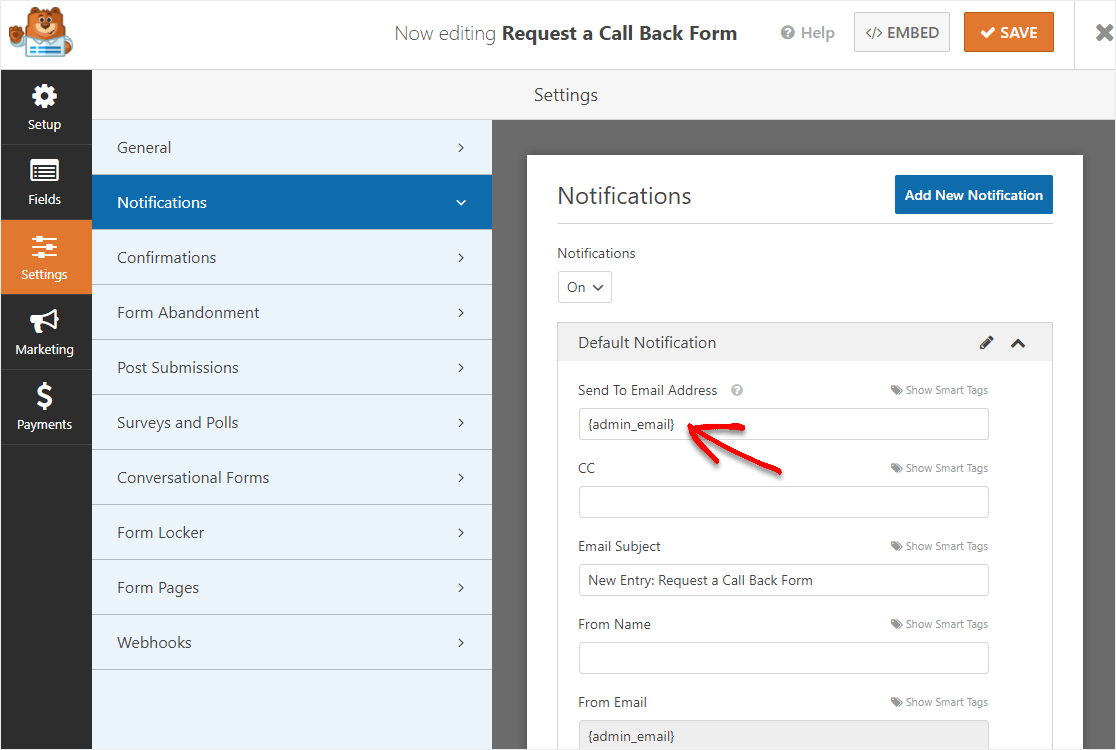Select the Settings icon in sidebar
Screen dimensions: 1116x750
click(x=44, y=257)
